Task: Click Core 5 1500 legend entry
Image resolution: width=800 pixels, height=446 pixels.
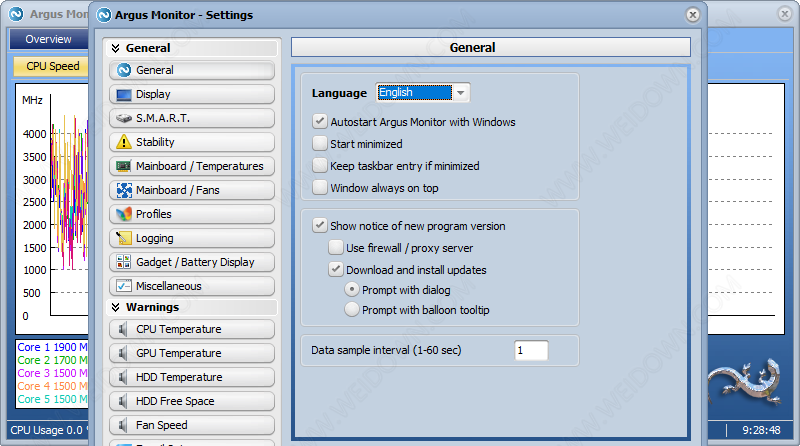Action: point(52,399)
